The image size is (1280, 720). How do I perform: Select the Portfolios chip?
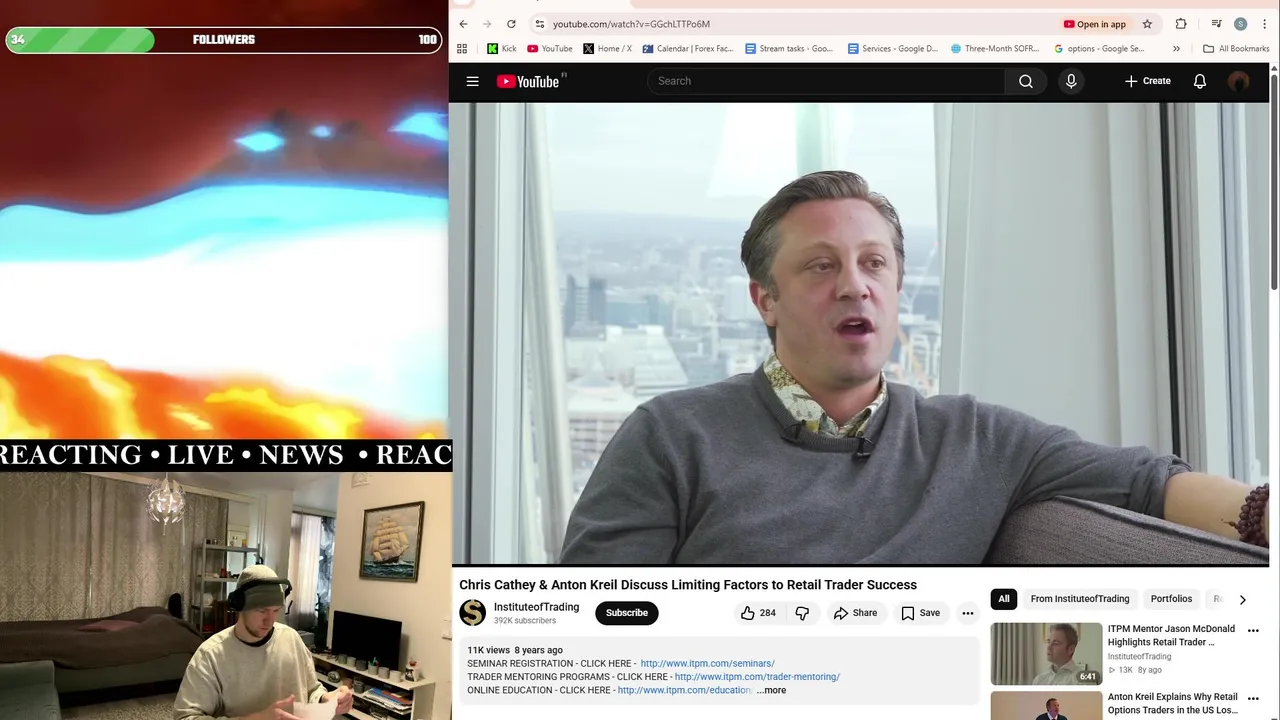(x=1171, y=599)
